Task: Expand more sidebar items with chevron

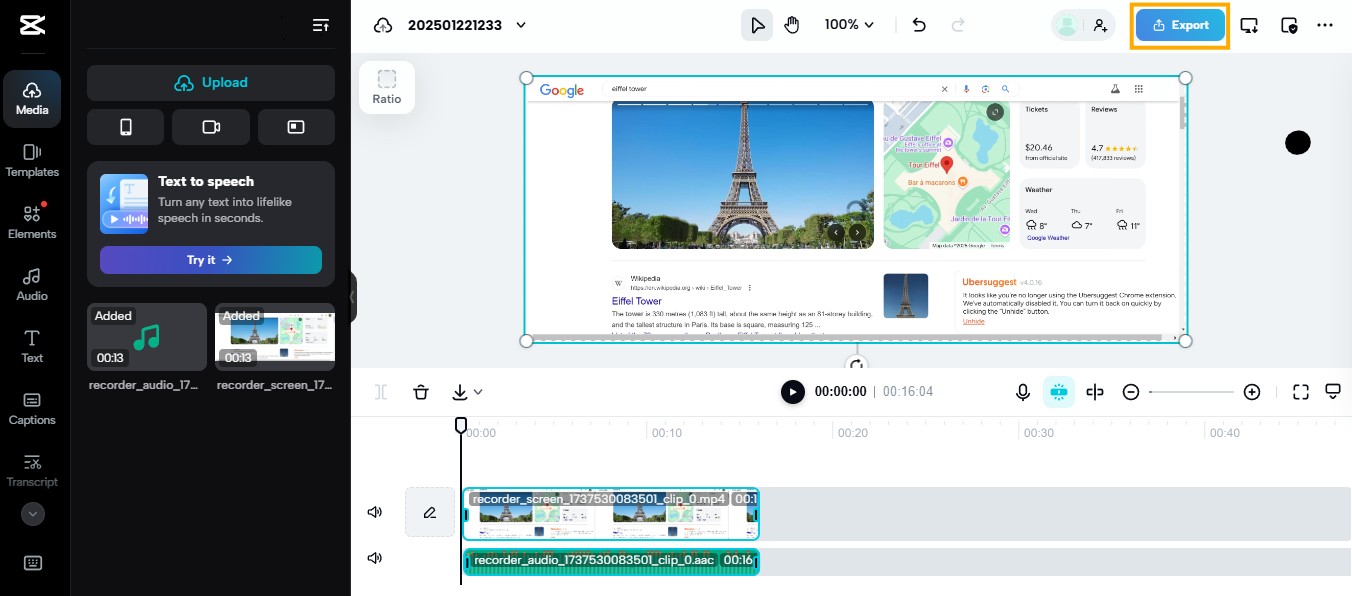Action: tap(33, 514)
